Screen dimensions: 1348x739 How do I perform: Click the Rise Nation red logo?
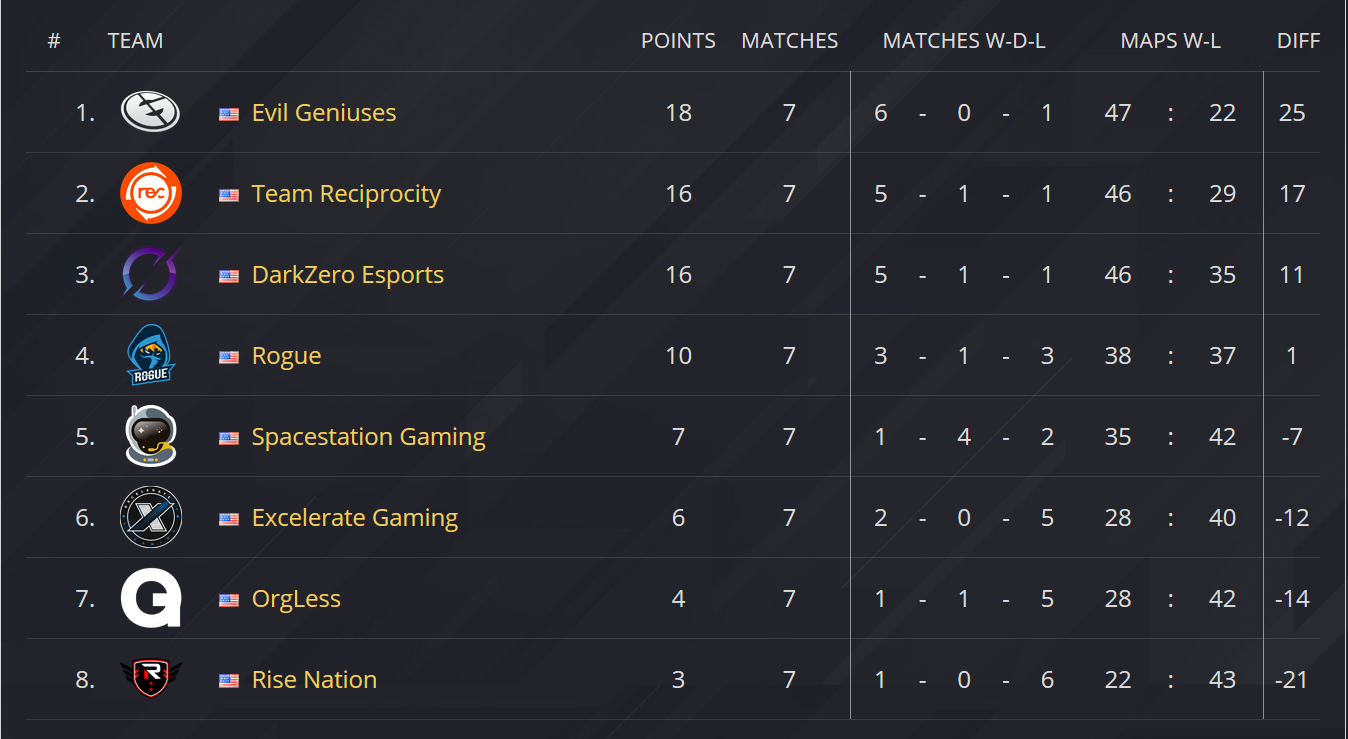tap(150, 679)
